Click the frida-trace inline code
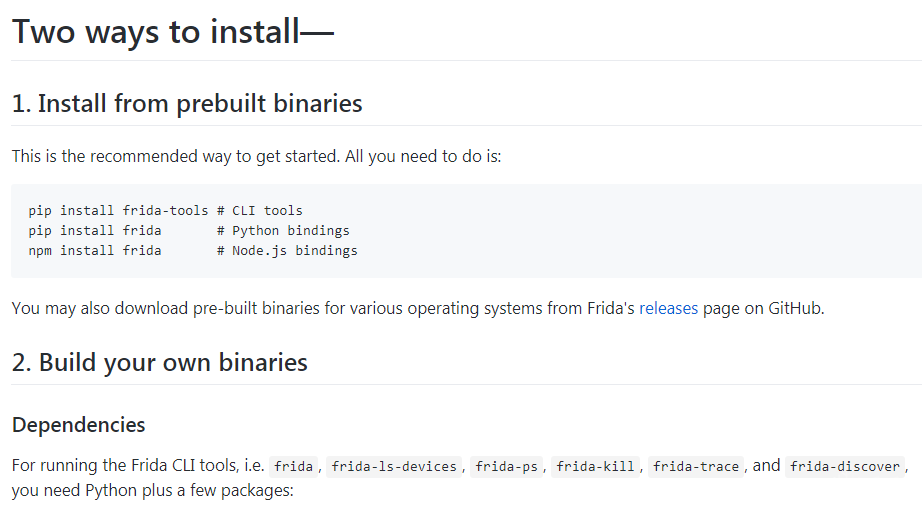This screenshot has width=922, height=516. (697, 466)
